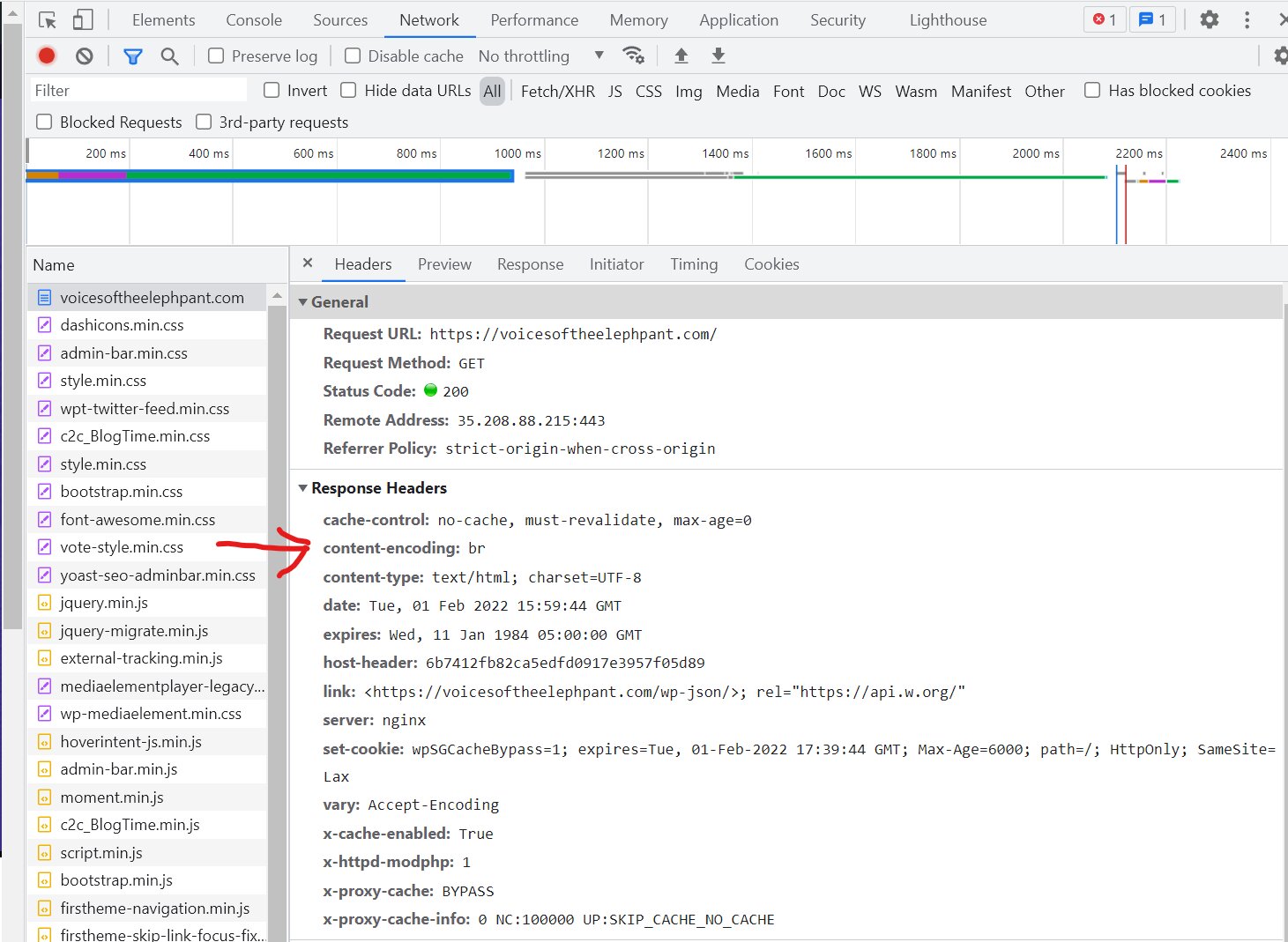Open the Application panel tab
Screen dimensions: 1288x942
(739, 20)
